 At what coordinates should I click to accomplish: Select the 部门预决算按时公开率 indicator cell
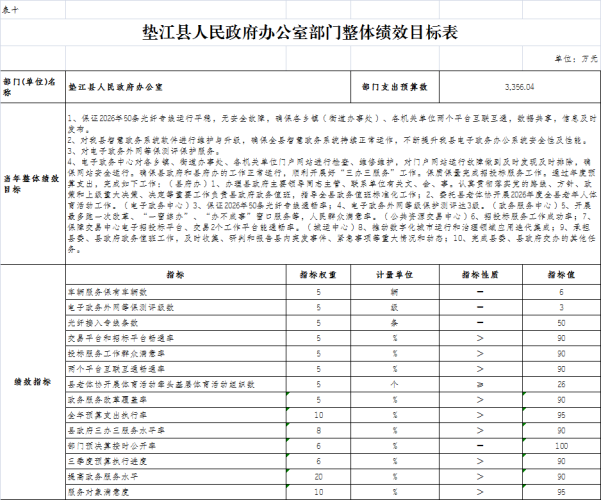tap(109, 444)
